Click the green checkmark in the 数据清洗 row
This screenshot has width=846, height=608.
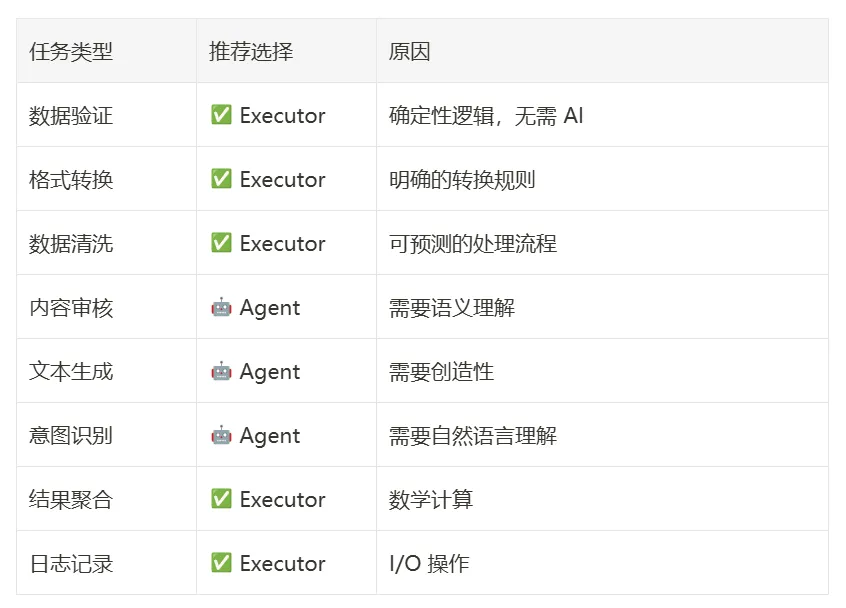tap(221, 243)
